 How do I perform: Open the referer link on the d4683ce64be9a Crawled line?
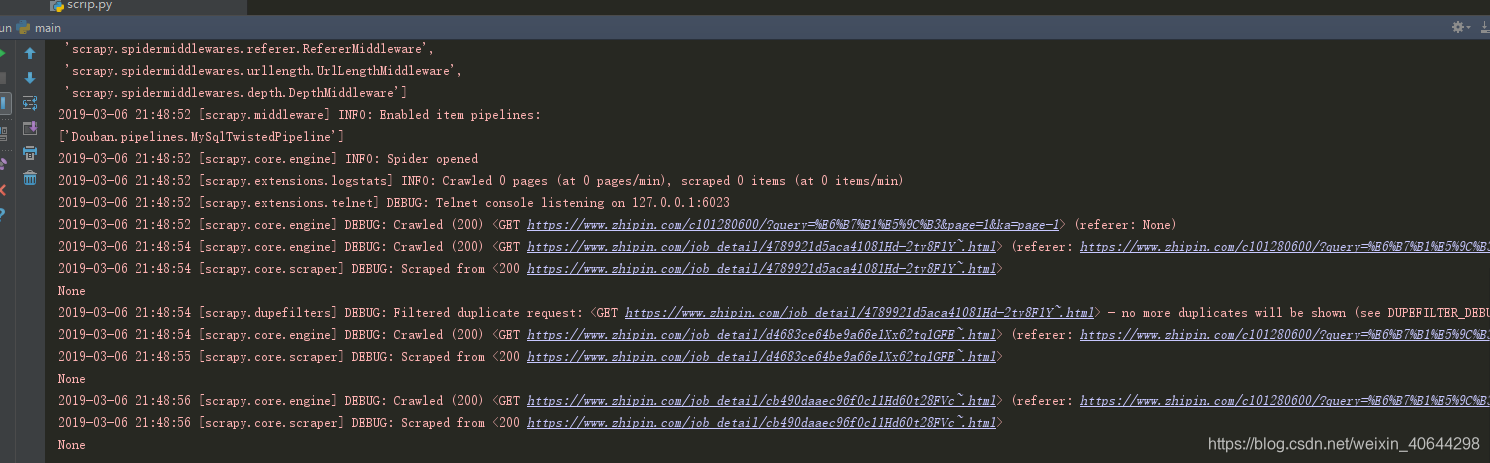pyautogui.click(x=1285, y=335)
